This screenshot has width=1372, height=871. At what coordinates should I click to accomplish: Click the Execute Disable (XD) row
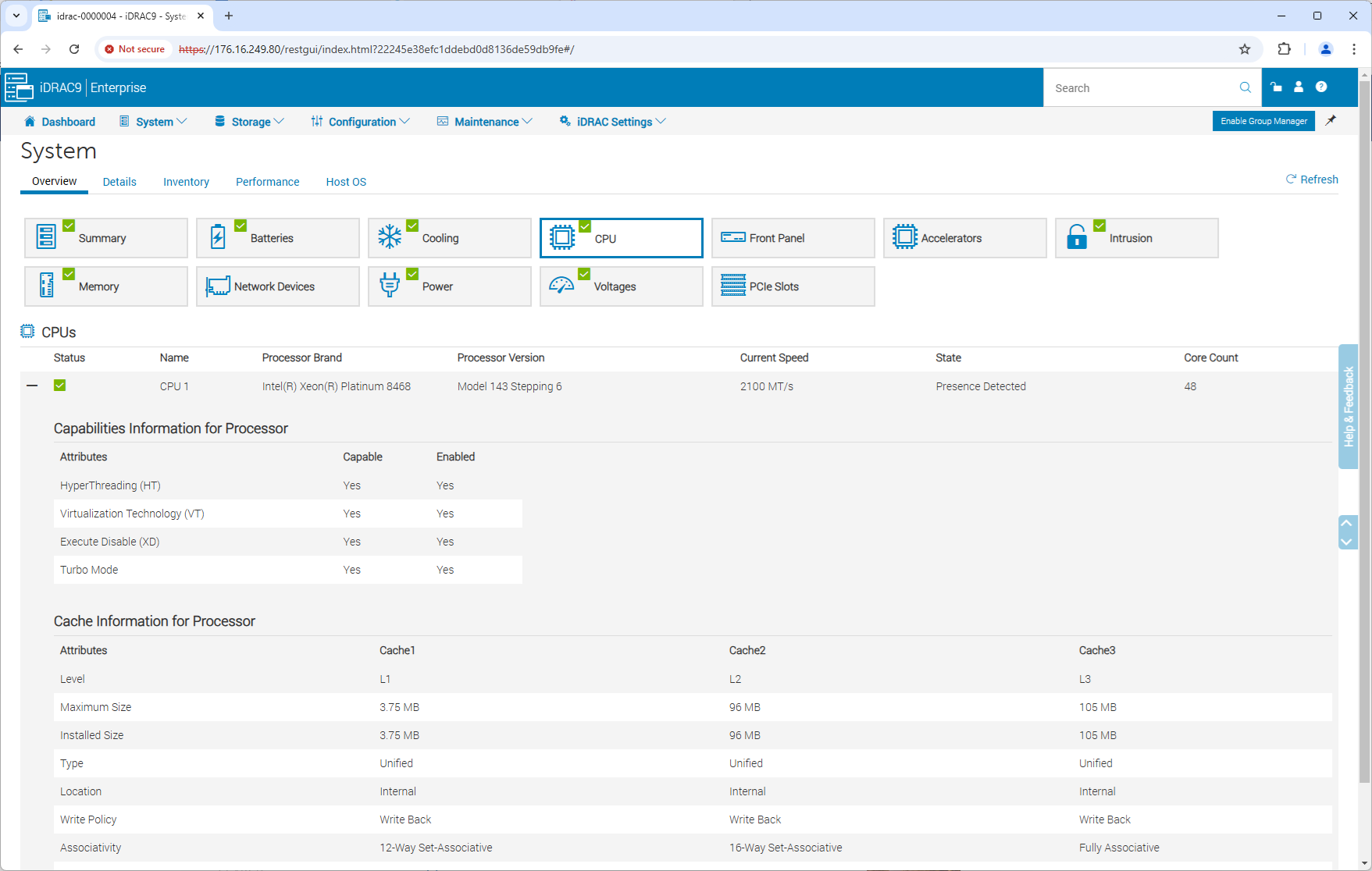tap(288, 542)
